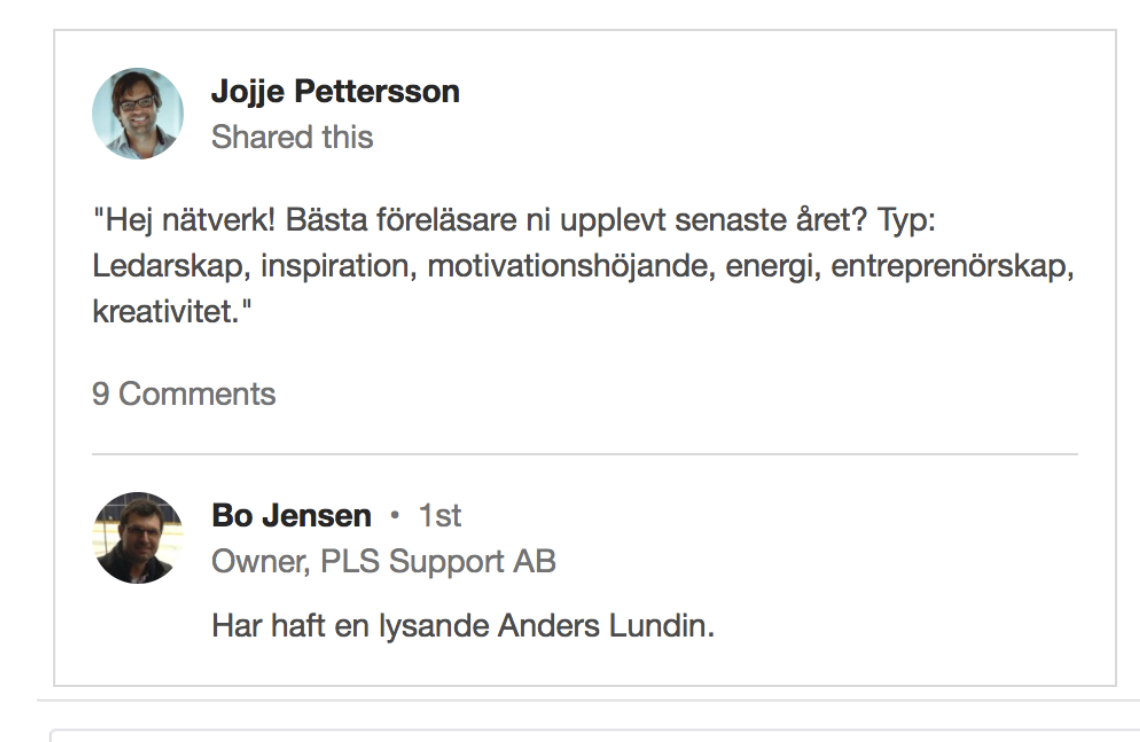The image size is (1140, 742).
Task: Click the word 'Ledarskap' in the post
Action: [166, 266]
